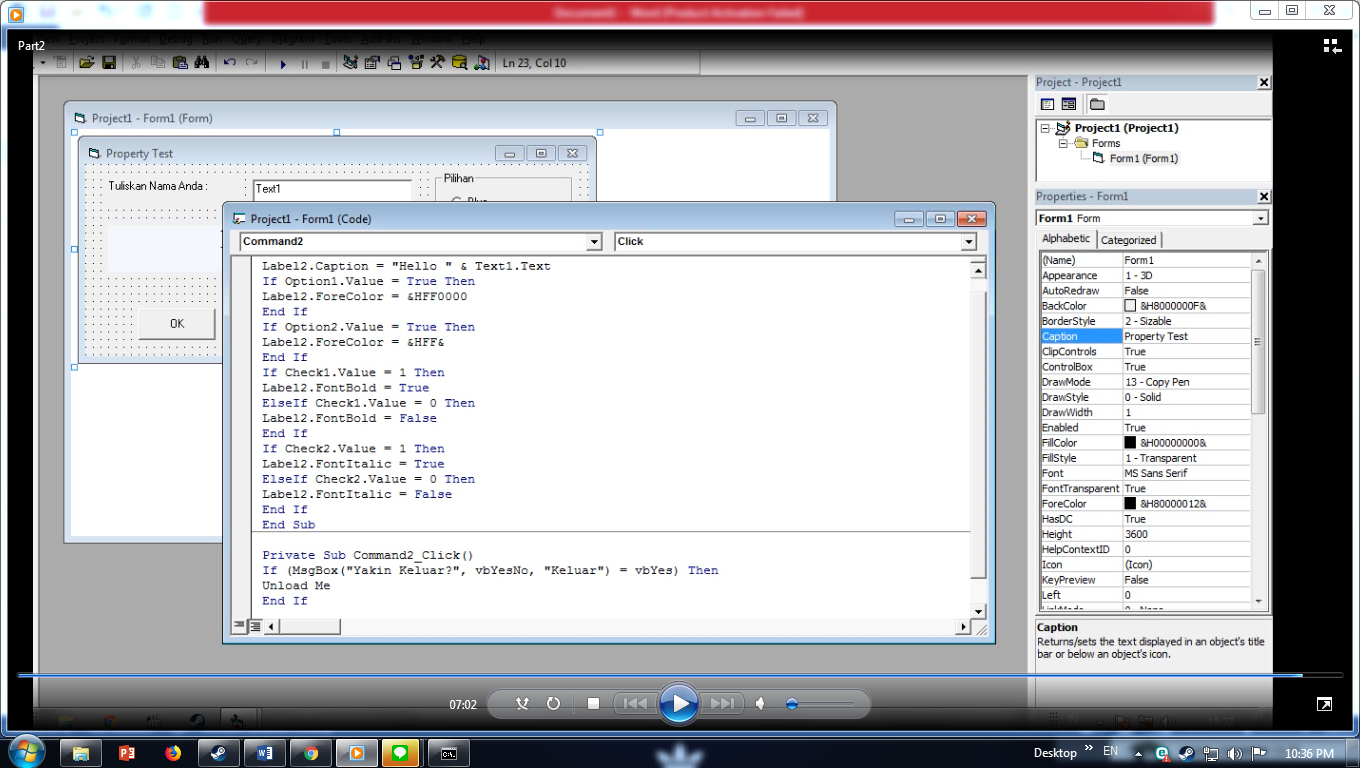Collapse the Project1 (Project1) tree node

1047,128
